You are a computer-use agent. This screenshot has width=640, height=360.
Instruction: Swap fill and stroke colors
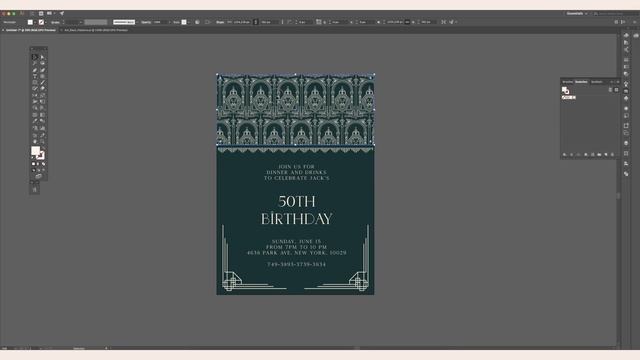pyautogui.click(x=43, y=148)
